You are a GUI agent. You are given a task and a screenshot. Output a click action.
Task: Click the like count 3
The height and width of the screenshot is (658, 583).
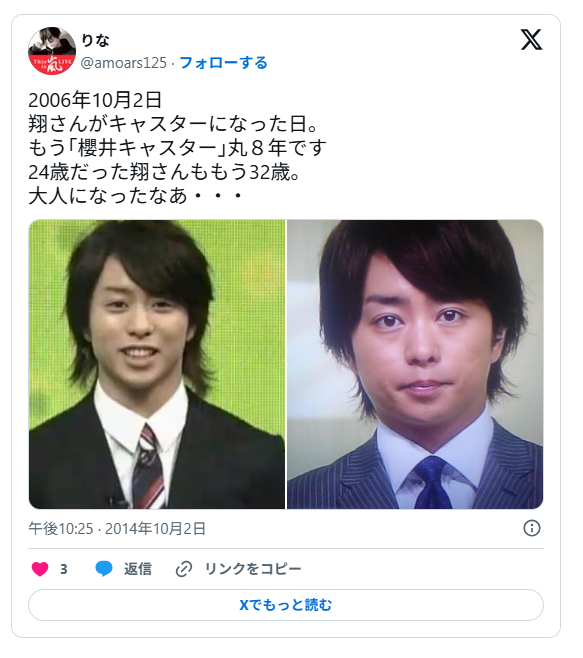coord(64,569)
